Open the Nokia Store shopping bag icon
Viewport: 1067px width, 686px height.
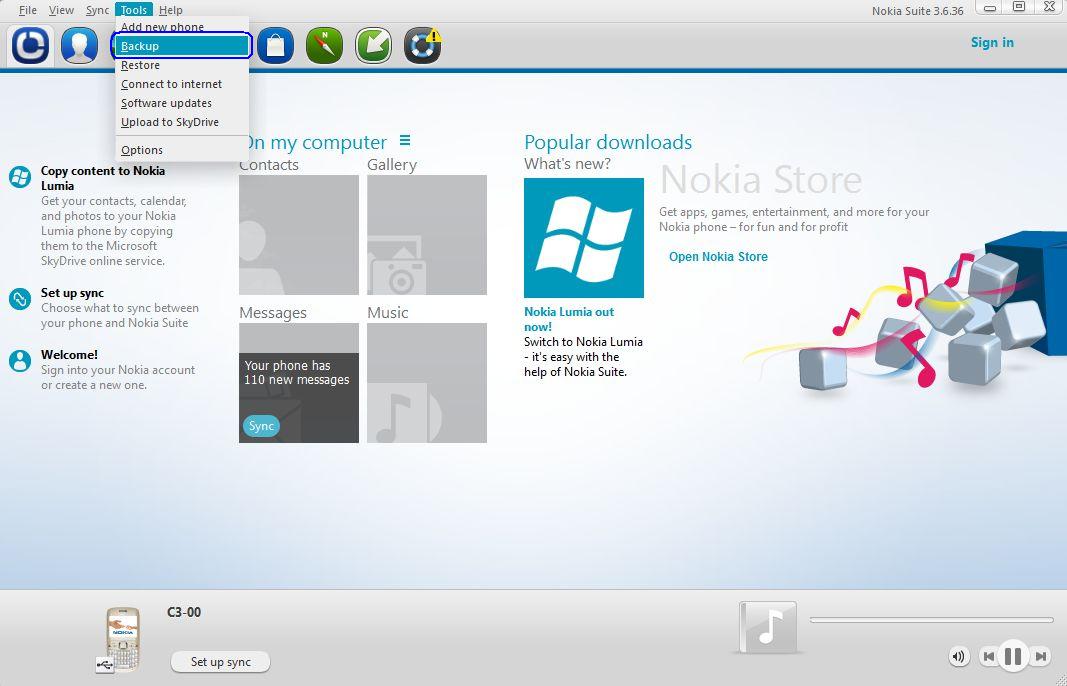pos(276,46)
